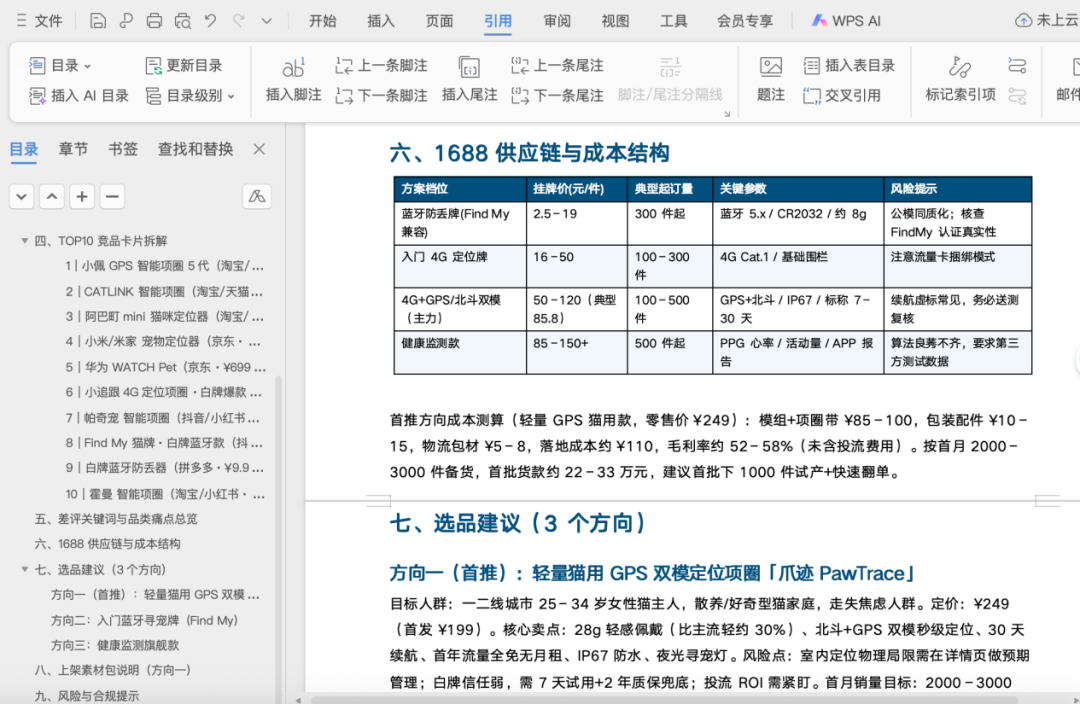
Task: Click 插入脚注 icon
Action: pos(293,80)
